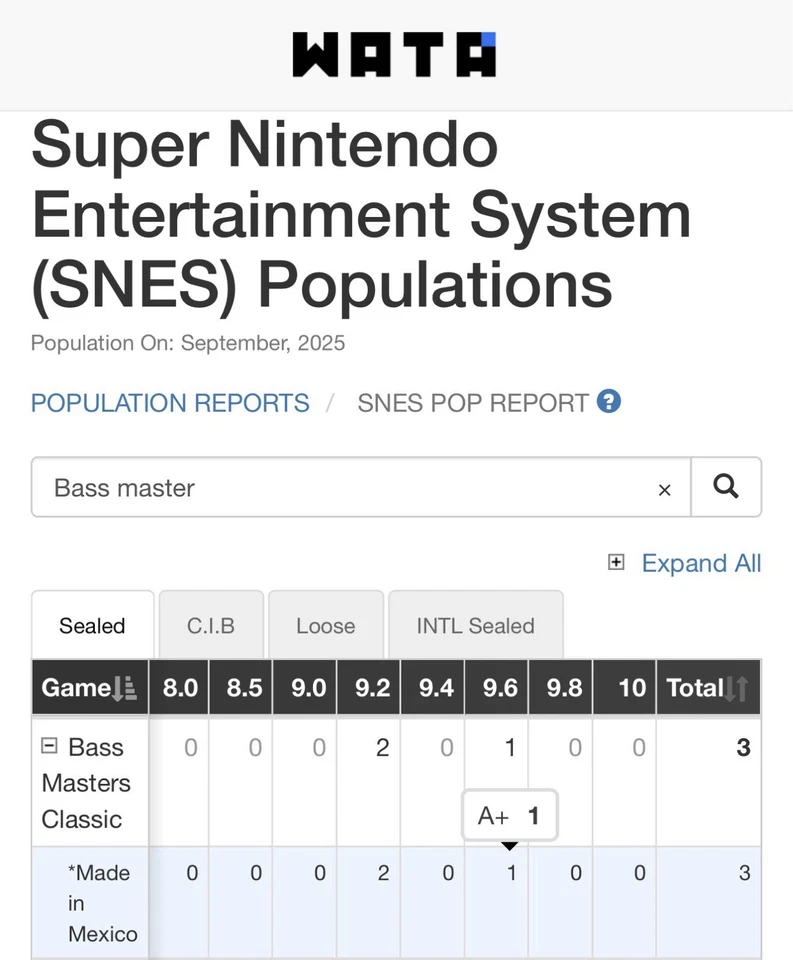
Task: Click the WATA logo
Action: tap(394, 55)
